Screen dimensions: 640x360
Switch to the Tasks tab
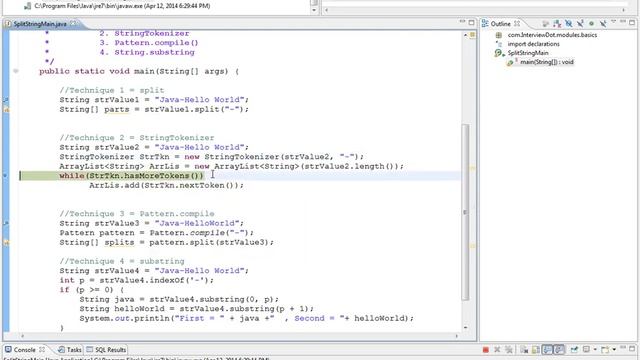coord(74,350)
